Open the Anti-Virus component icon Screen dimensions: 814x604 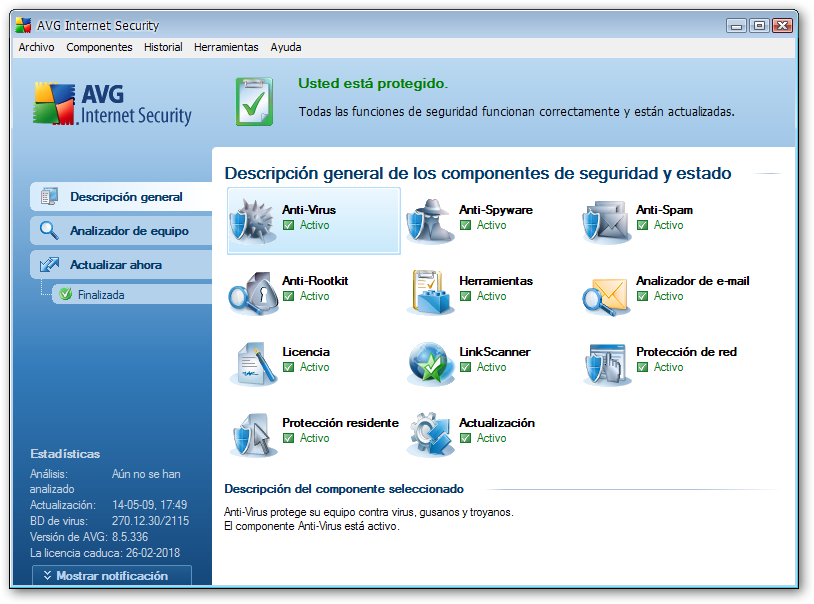pos(253,220)
